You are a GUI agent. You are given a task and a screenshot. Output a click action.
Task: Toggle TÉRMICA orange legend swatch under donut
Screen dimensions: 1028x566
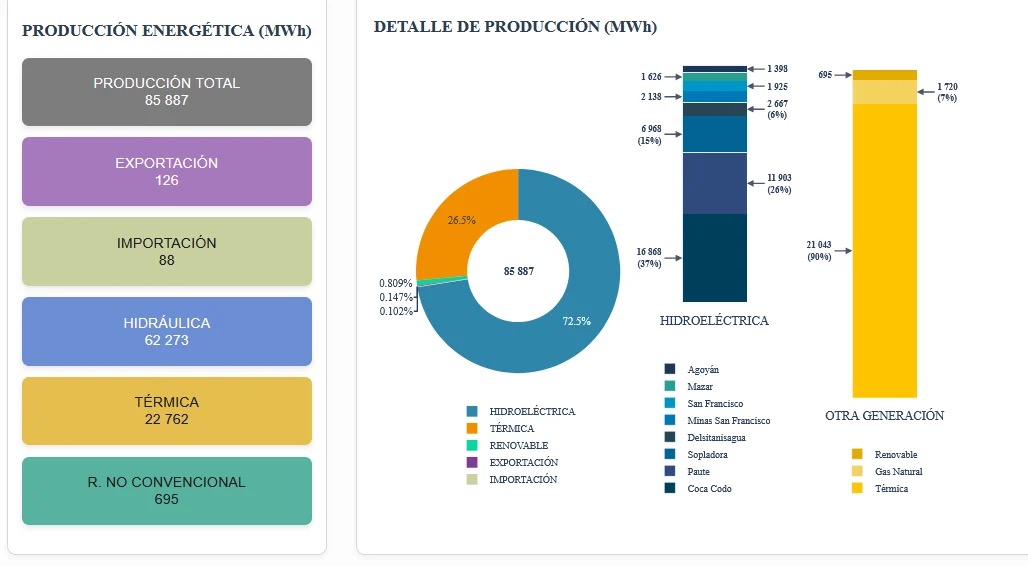pos(472,428)
